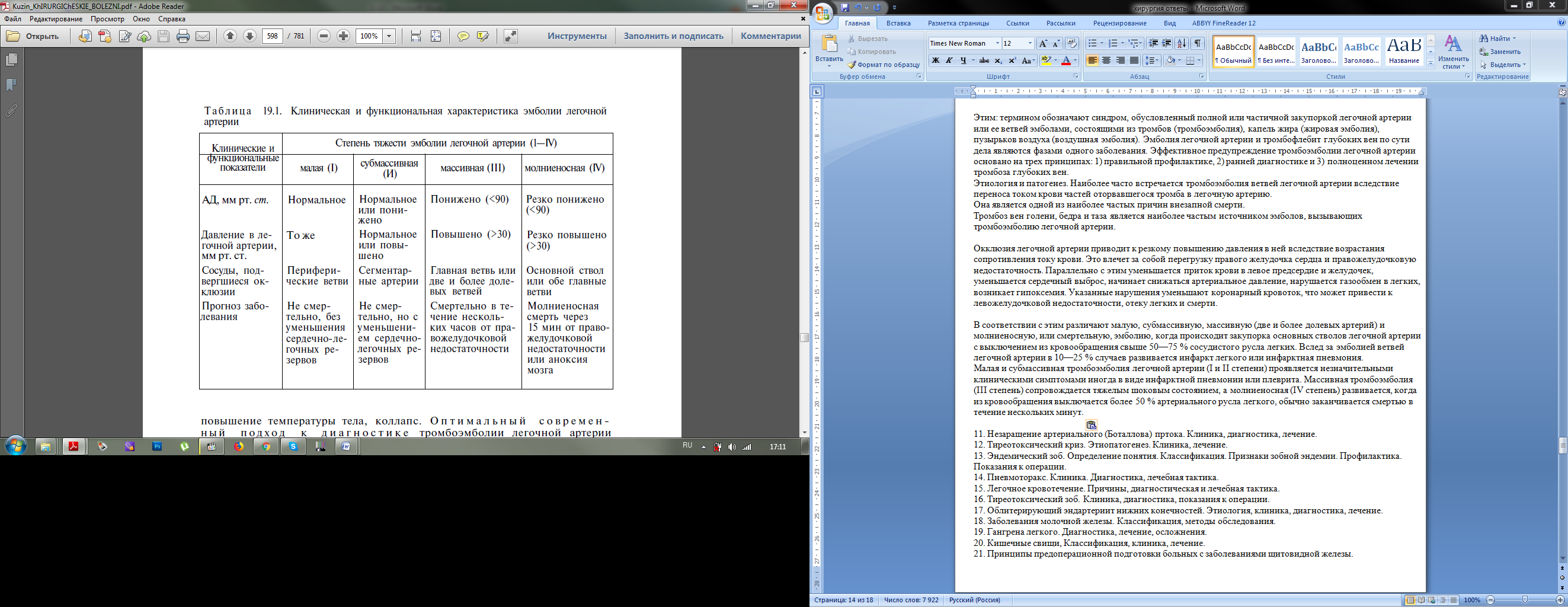The width and height of the screenshot is (1568, 607).
Task: Open the zoom level dropdown in Adobe Reader
Action: click(389, 37)
